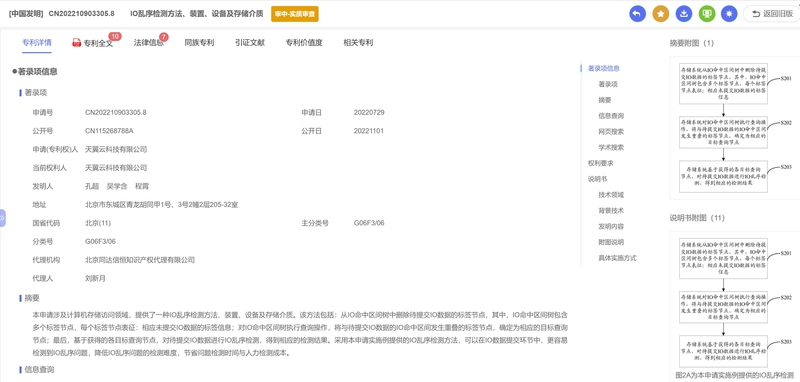Click the green monitor display icon
The height and width of the screenshot is (382, 800).
pos(706,14)
